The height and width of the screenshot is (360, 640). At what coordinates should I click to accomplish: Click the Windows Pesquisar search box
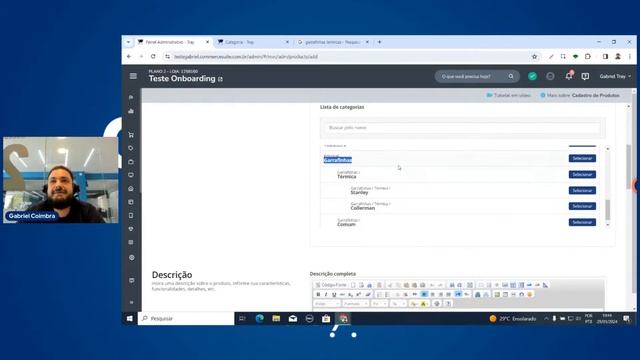coord(186,318)
